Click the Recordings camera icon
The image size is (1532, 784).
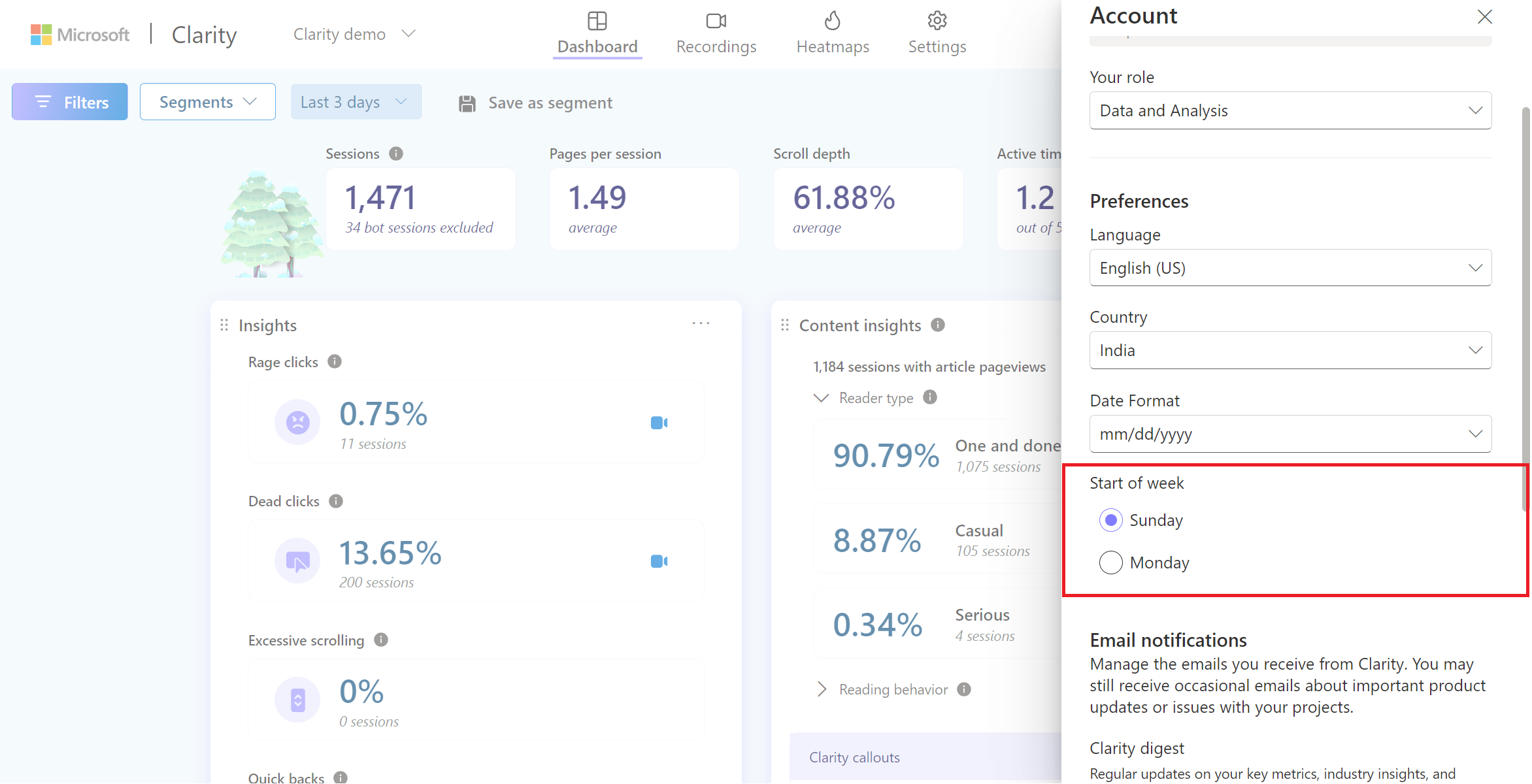[x=716, y=21]
